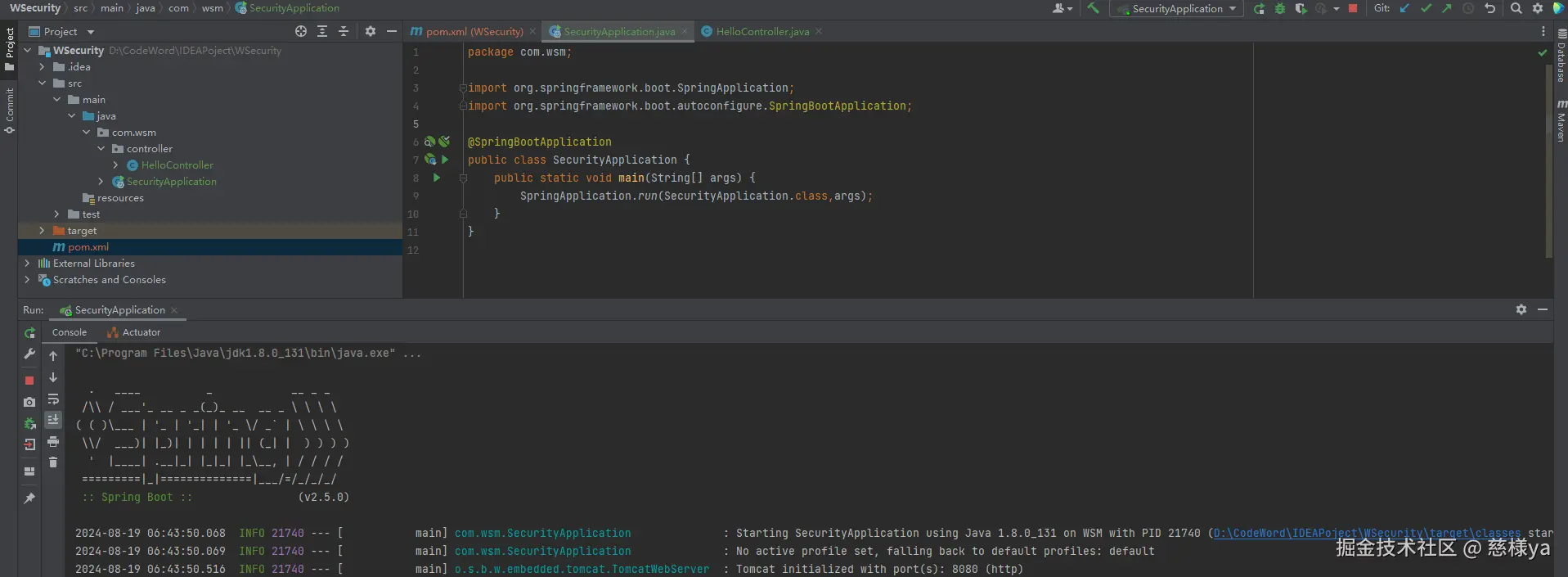The height and width of the screenshot is (577, 1568).
Task: Click the green Debug bug icon in toolbar
Action: click(x=1280, y=8)
